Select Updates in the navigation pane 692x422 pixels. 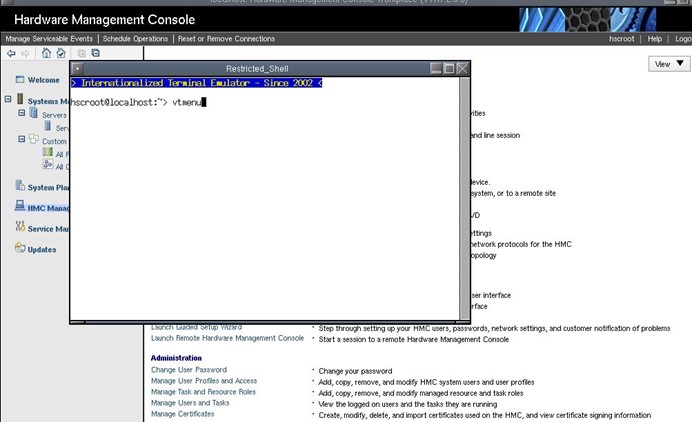coord(42,249)
